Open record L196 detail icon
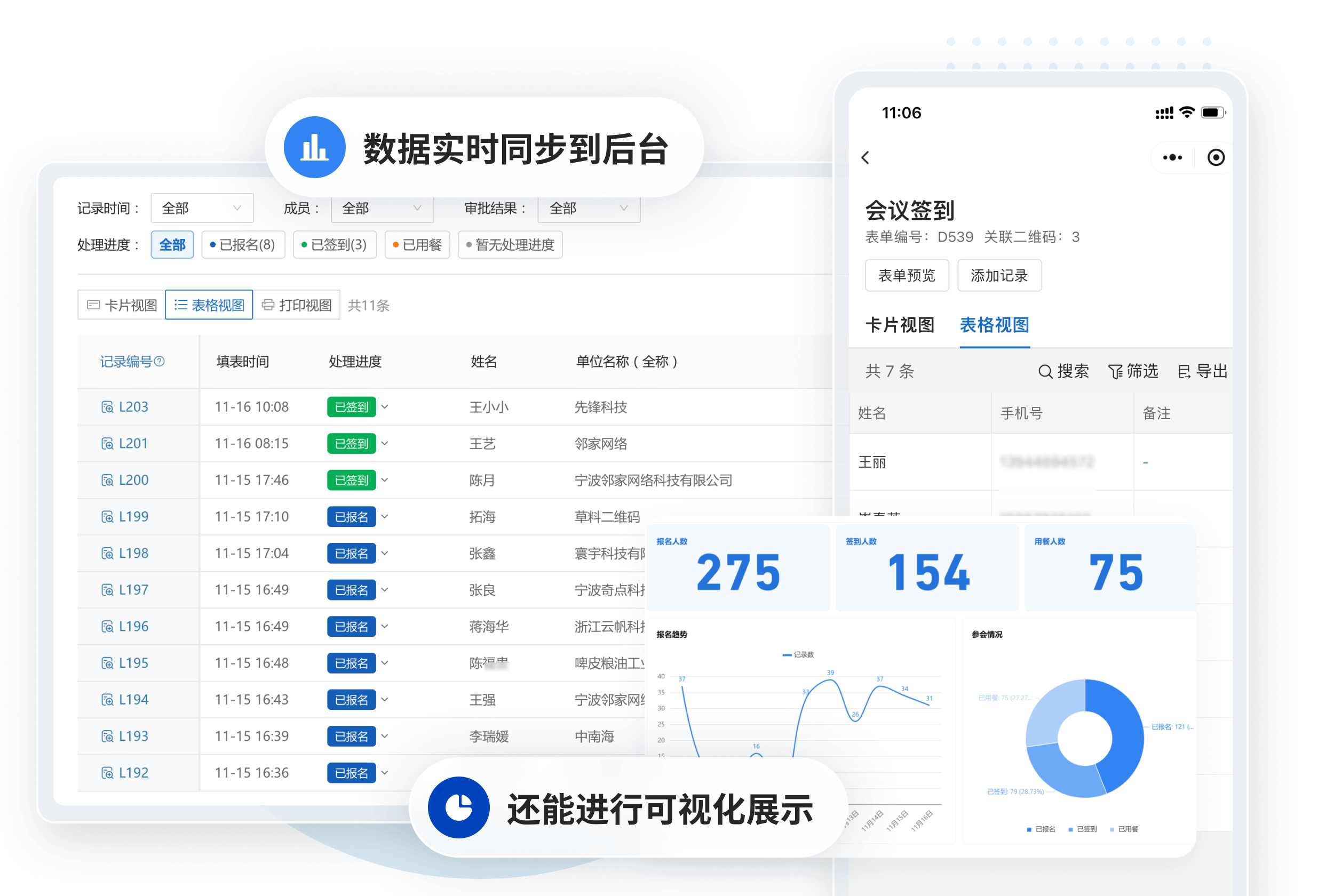The width and height of the screenshot is (1318, 896). tap(107, 626)
